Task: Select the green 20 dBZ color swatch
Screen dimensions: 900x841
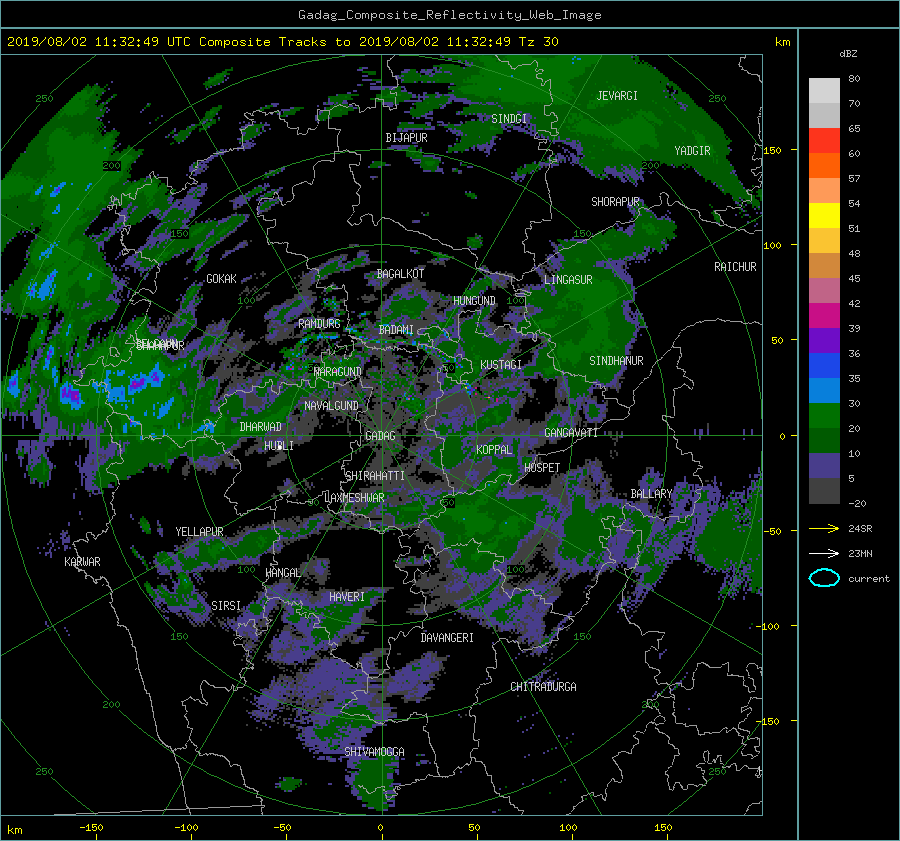Action: 824,416
